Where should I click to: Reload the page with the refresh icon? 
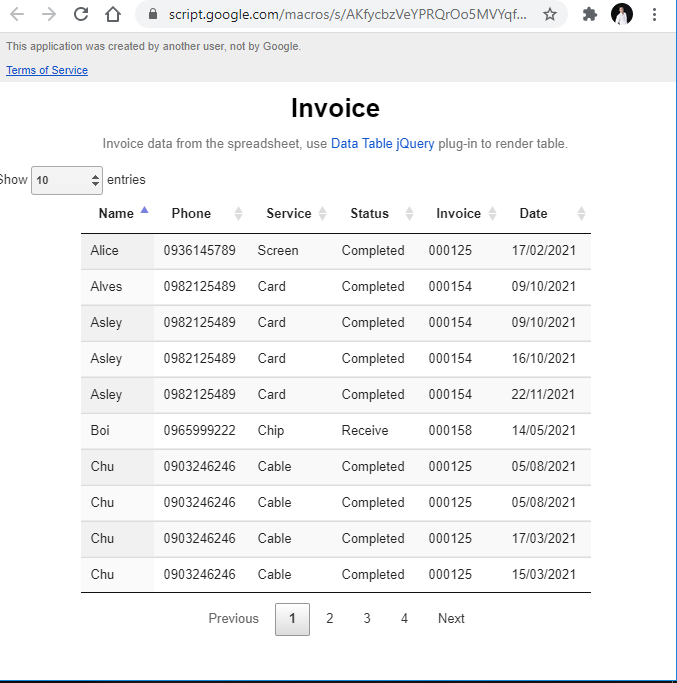(81, 14)
